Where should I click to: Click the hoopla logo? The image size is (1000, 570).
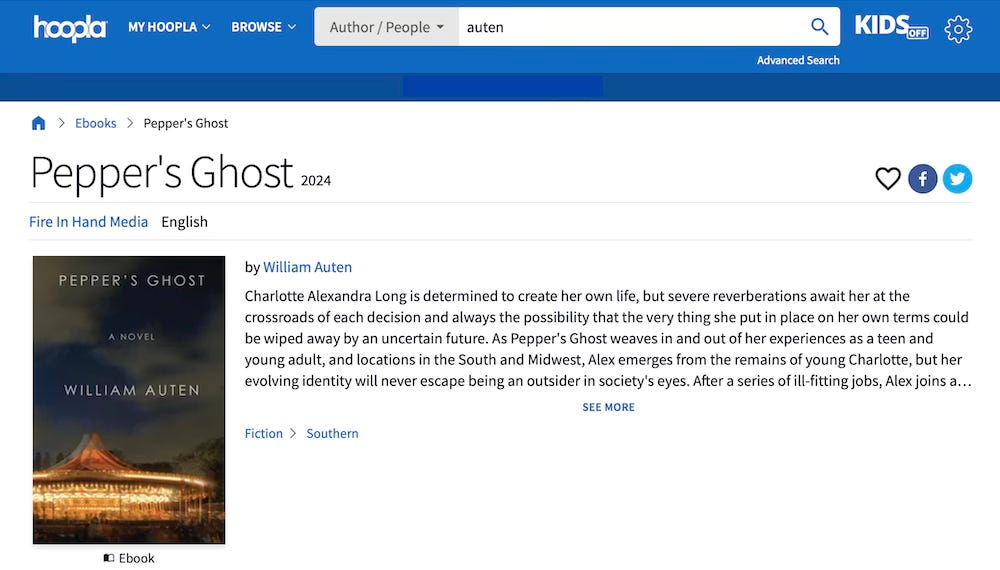[x=70, y=27]
